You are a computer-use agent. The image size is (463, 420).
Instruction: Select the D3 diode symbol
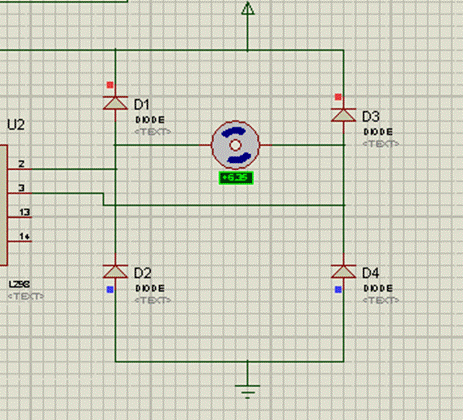point(344,115)
